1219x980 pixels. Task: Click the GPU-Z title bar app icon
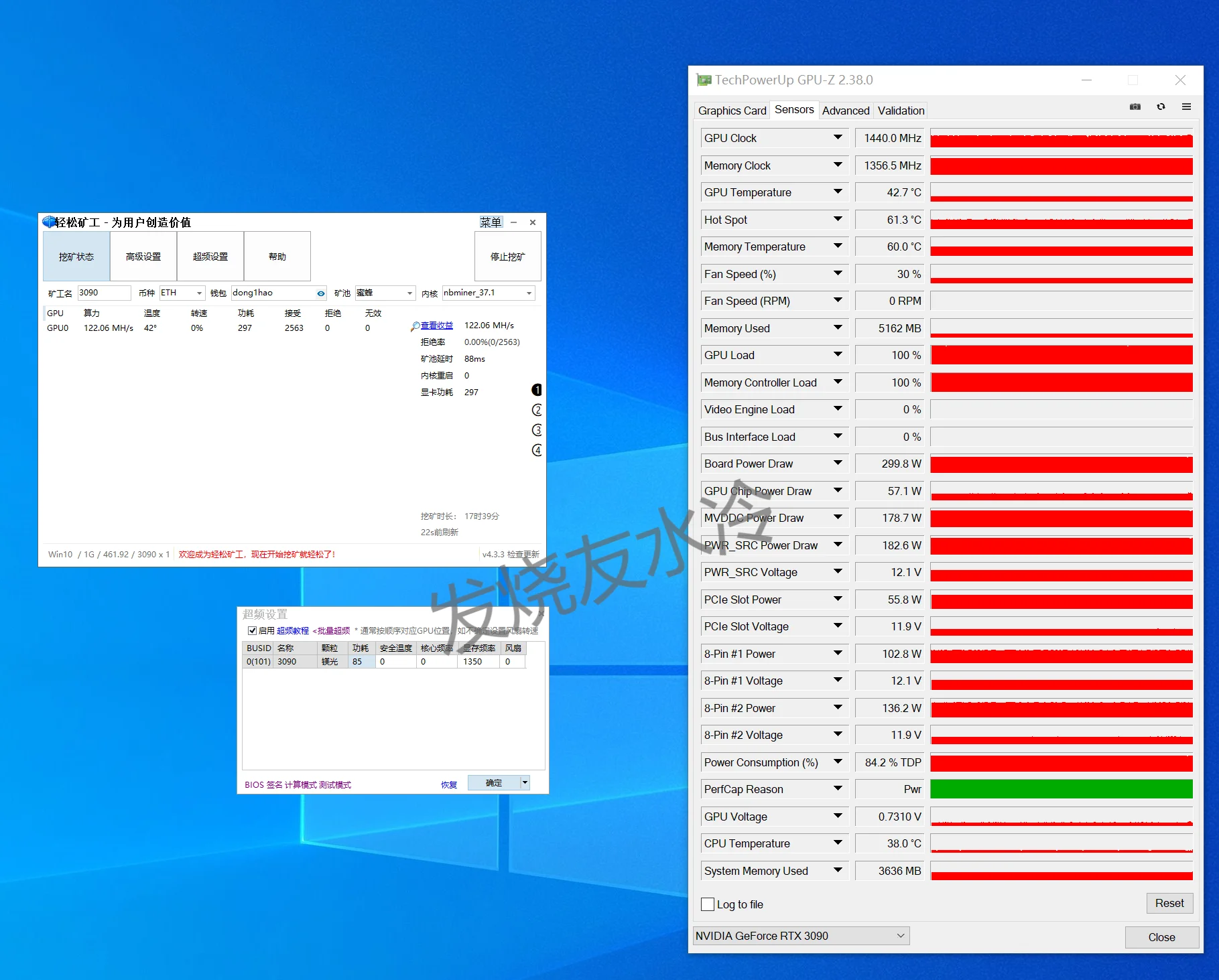(704, 80)
